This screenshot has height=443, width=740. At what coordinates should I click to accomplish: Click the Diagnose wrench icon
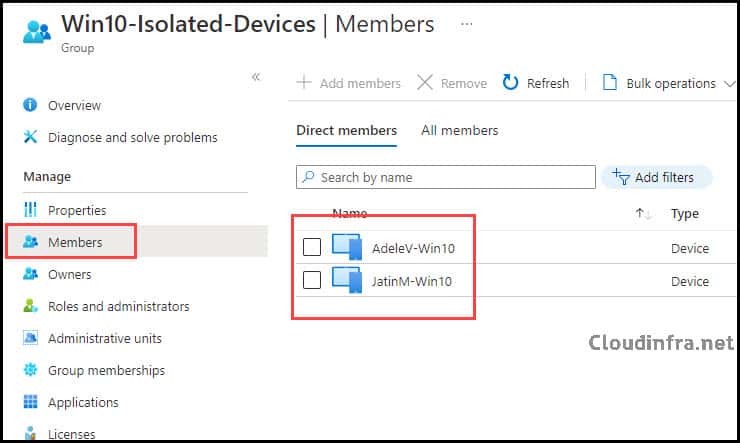(30, 137)
